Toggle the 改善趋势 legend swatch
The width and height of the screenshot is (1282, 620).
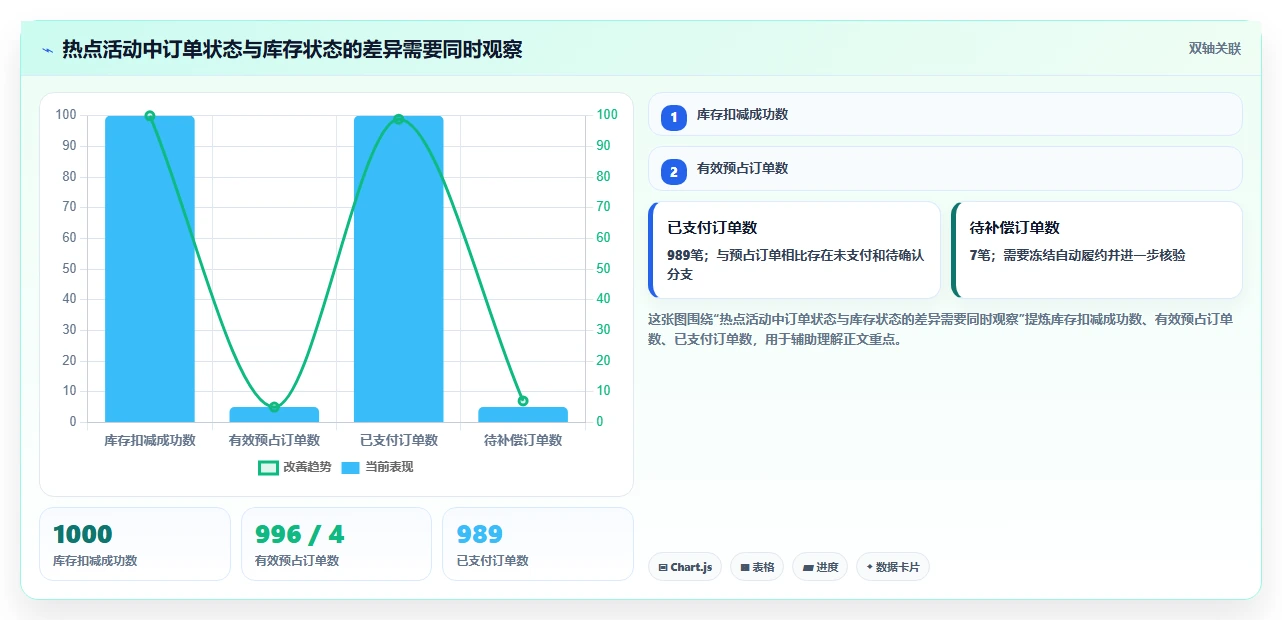click(x=268, y=467)
